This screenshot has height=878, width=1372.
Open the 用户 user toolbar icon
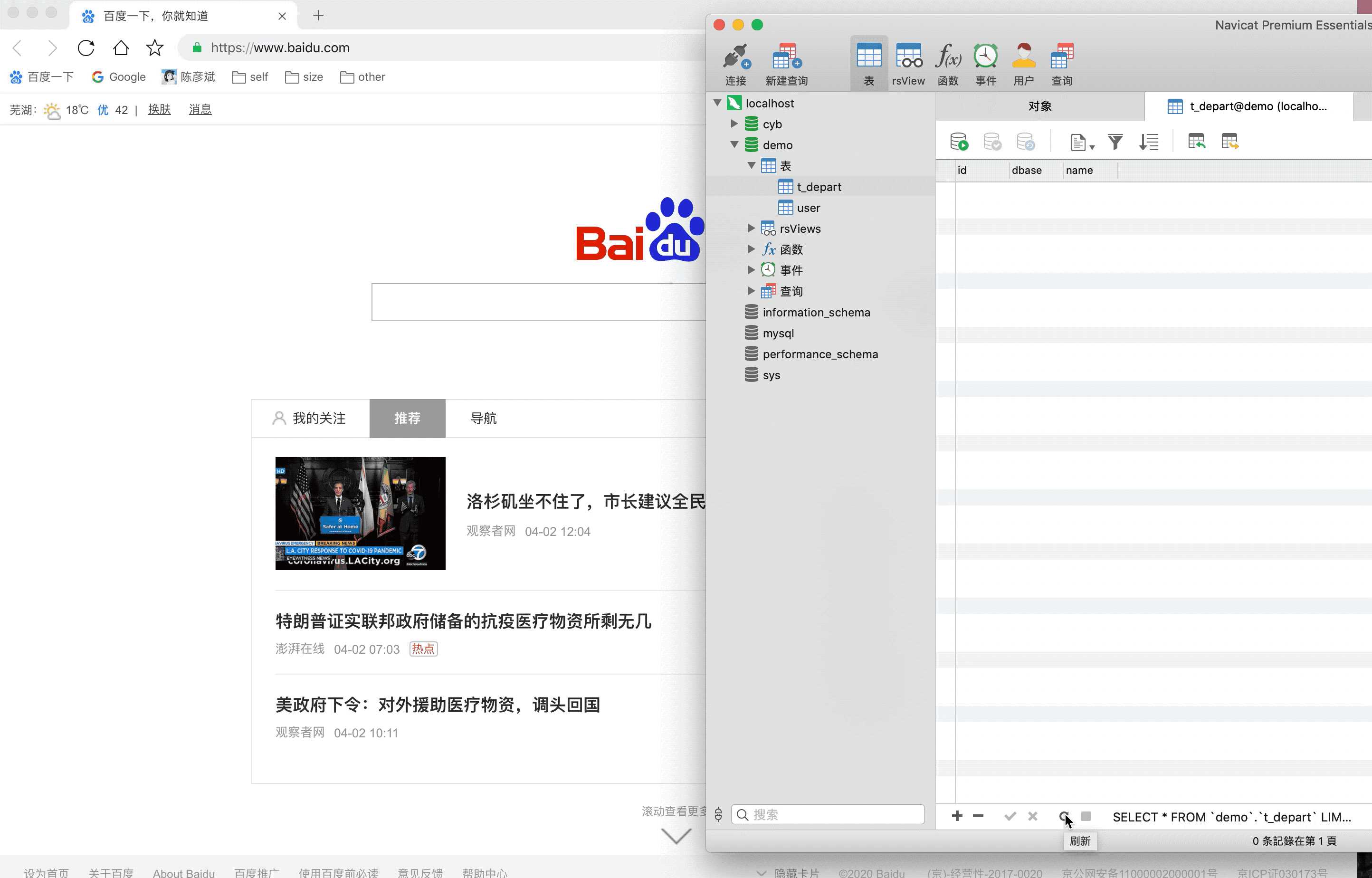pyautogui.click(x=1024, y=64)
